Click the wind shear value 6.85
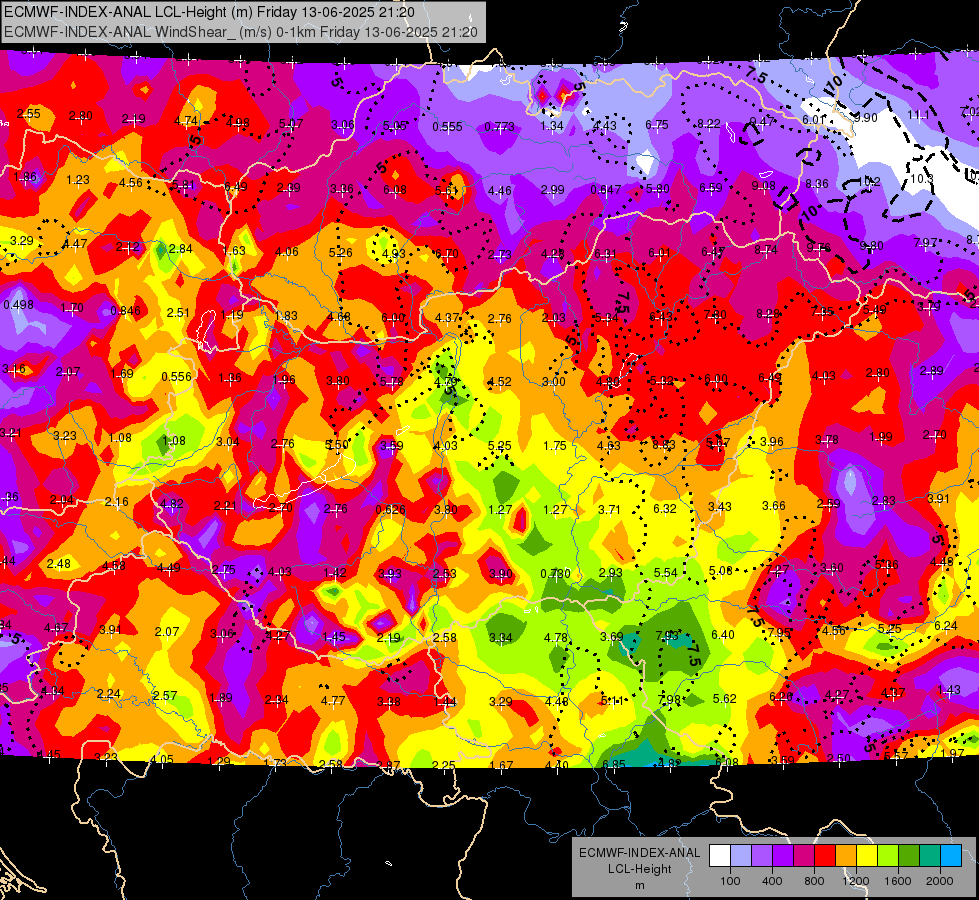The image size is (979, 900). [x=614, y=764]
